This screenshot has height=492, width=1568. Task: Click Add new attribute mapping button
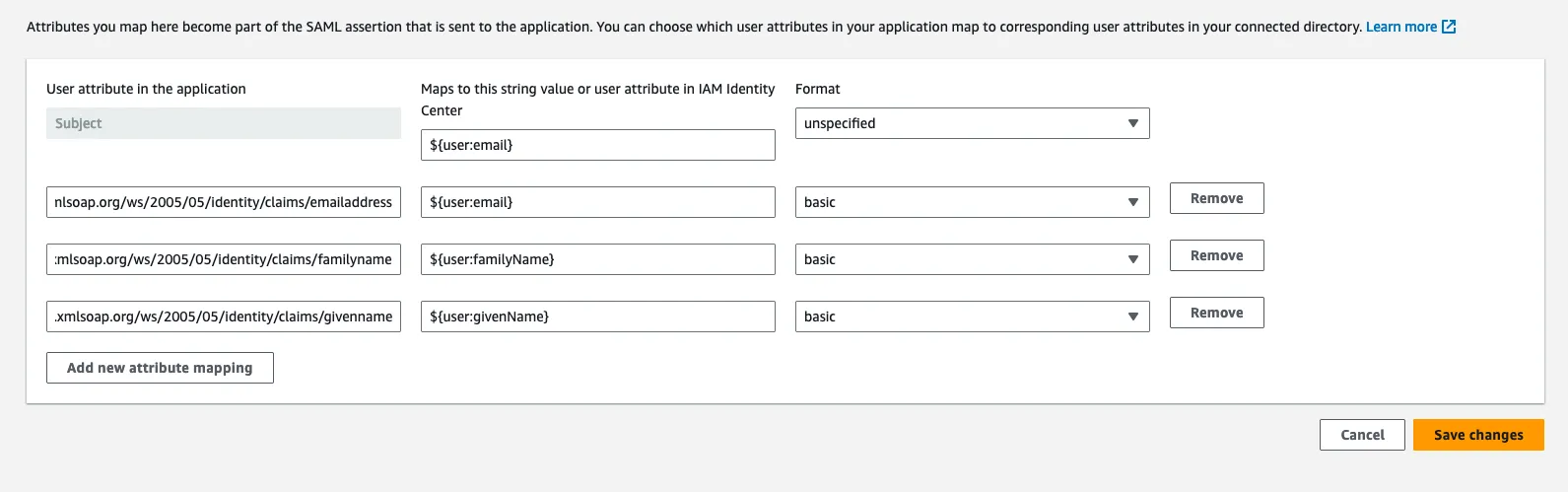[x=160, y=368]
